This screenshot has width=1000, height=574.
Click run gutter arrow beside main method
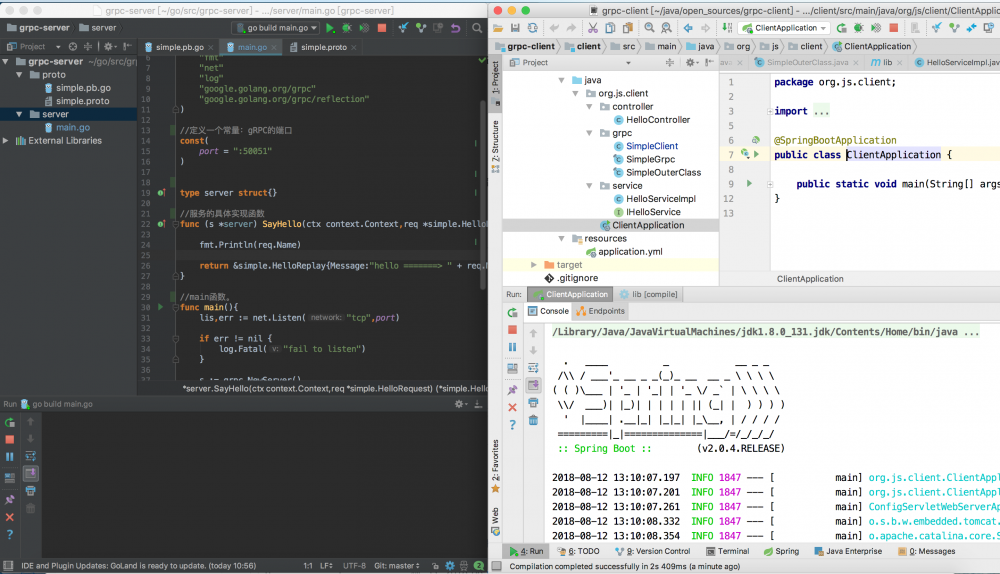[x=748, y=184]
